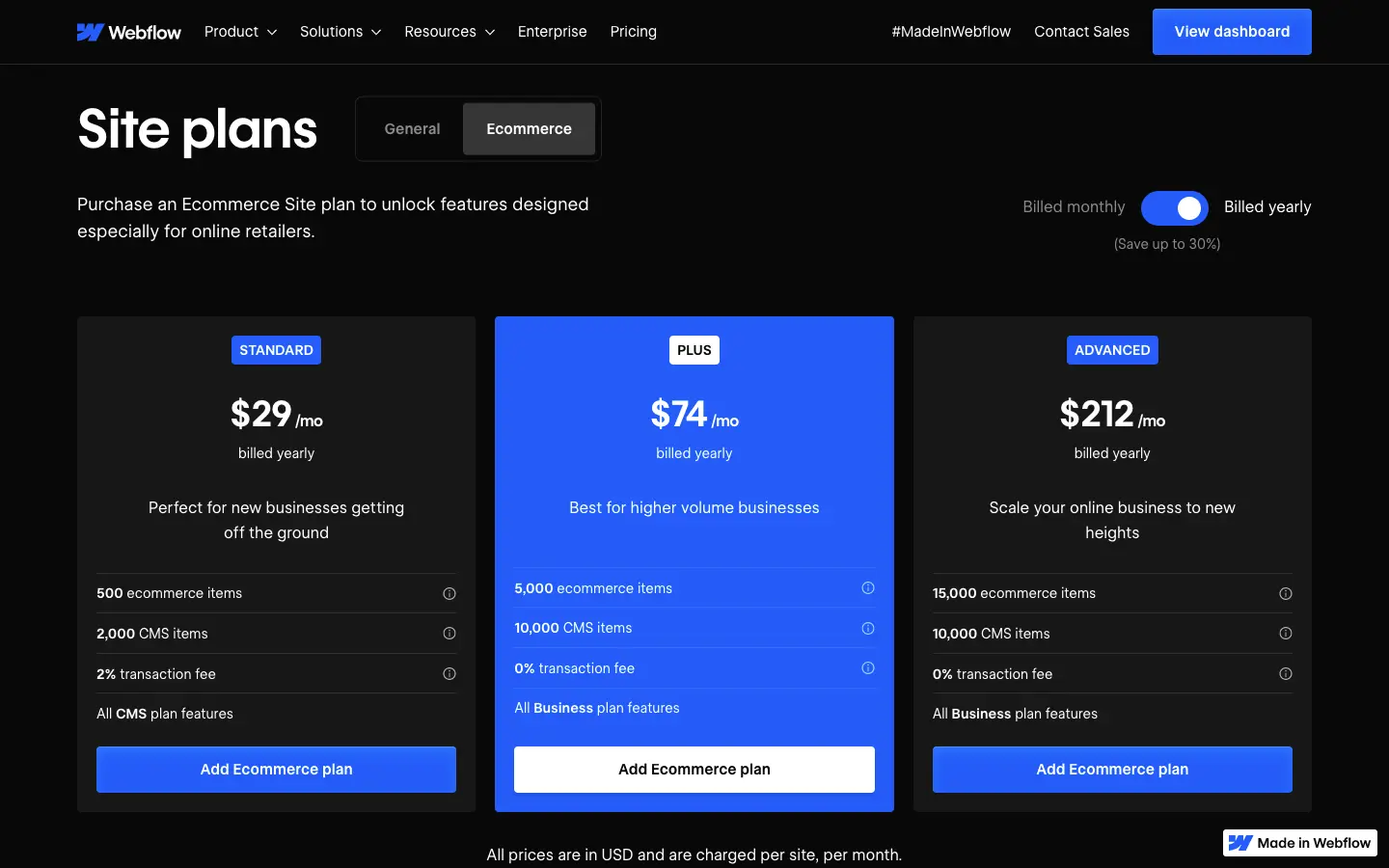Show info for 15,000 ecommerce items
The height and width of the screenshot is (868, 1389).
tap(1286, 594)
